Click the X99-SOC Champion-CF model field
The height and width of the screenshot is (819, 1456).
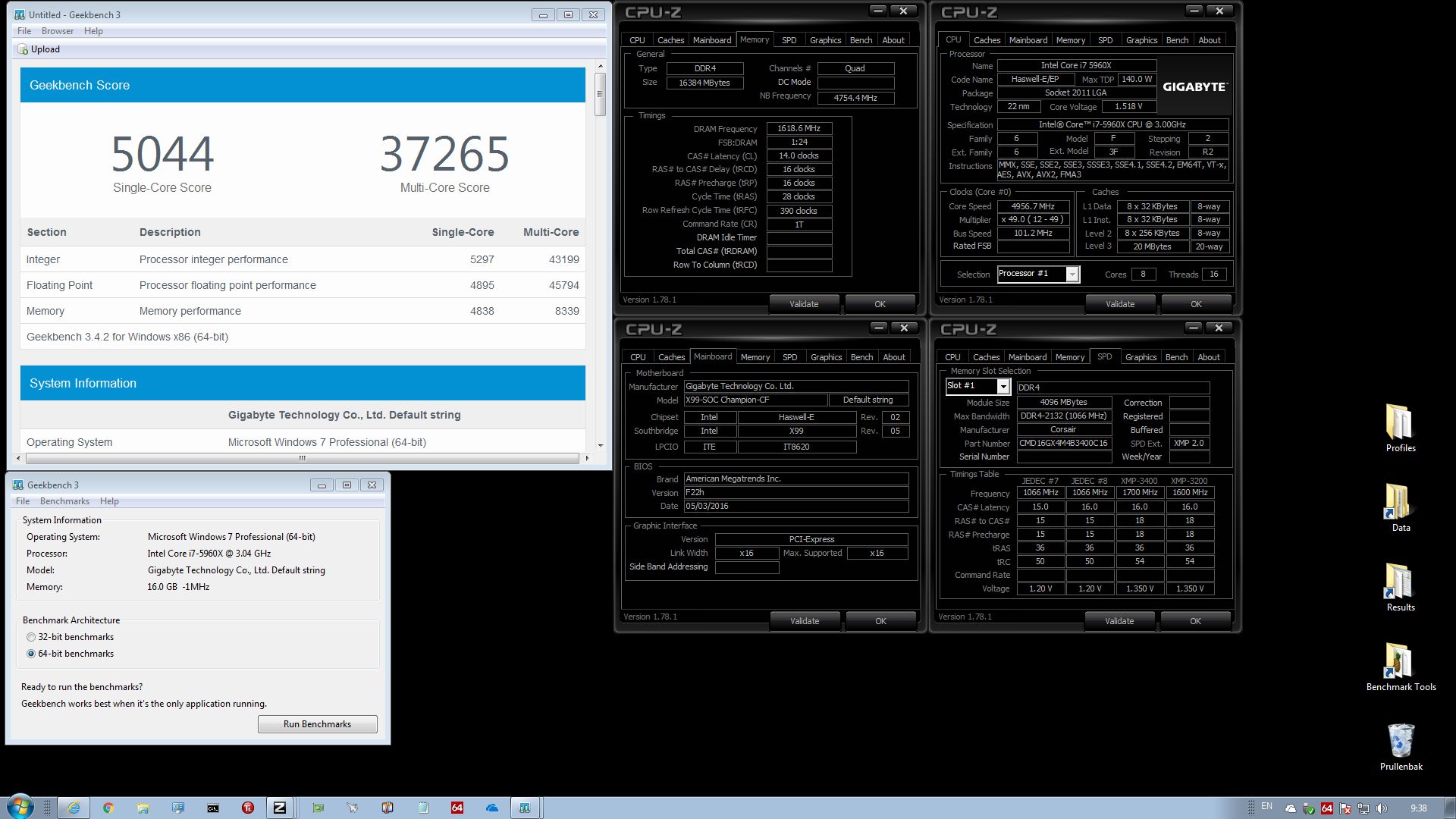tap(755, 400)
